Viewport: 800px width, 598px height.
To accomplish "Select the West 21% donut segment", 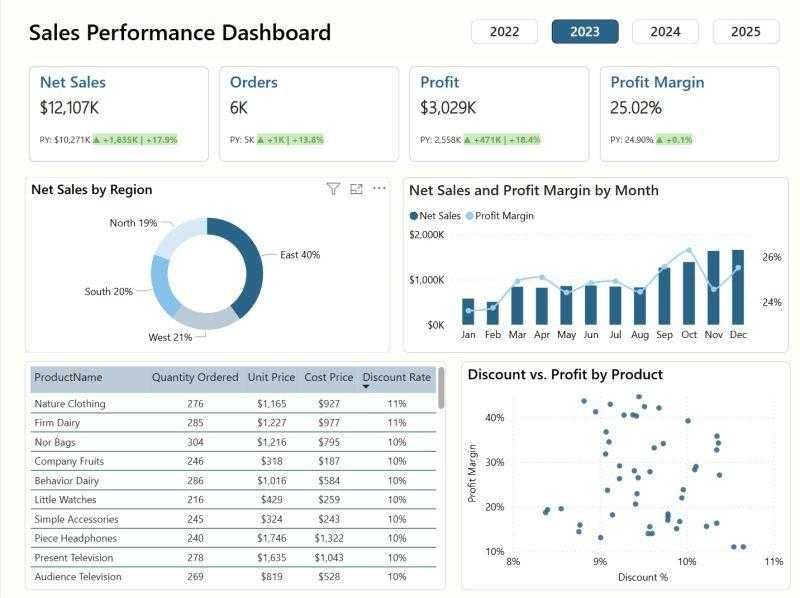I will click(x=207, y=318).
